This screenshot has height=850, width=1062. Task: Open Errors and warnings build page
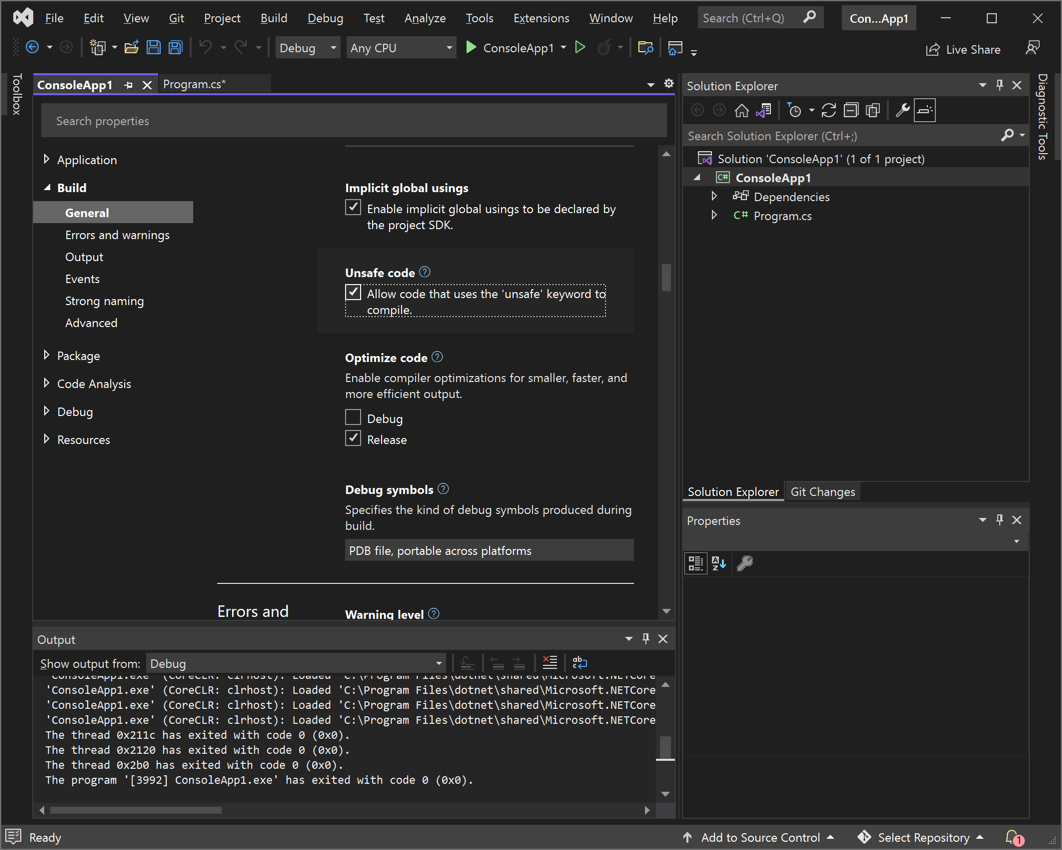click(x=117, y=235)
